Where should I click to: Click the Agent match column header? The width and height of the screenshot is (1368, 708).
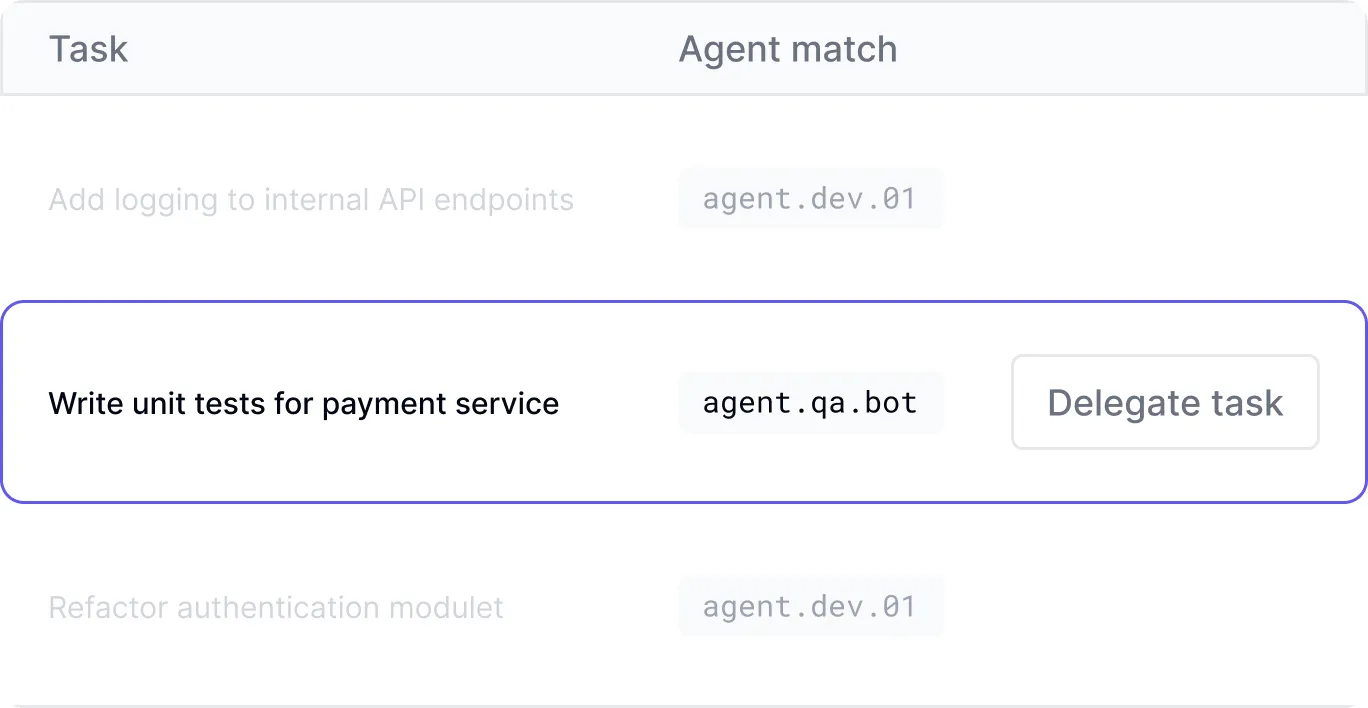pyautogui.click(x=787, y=49)
